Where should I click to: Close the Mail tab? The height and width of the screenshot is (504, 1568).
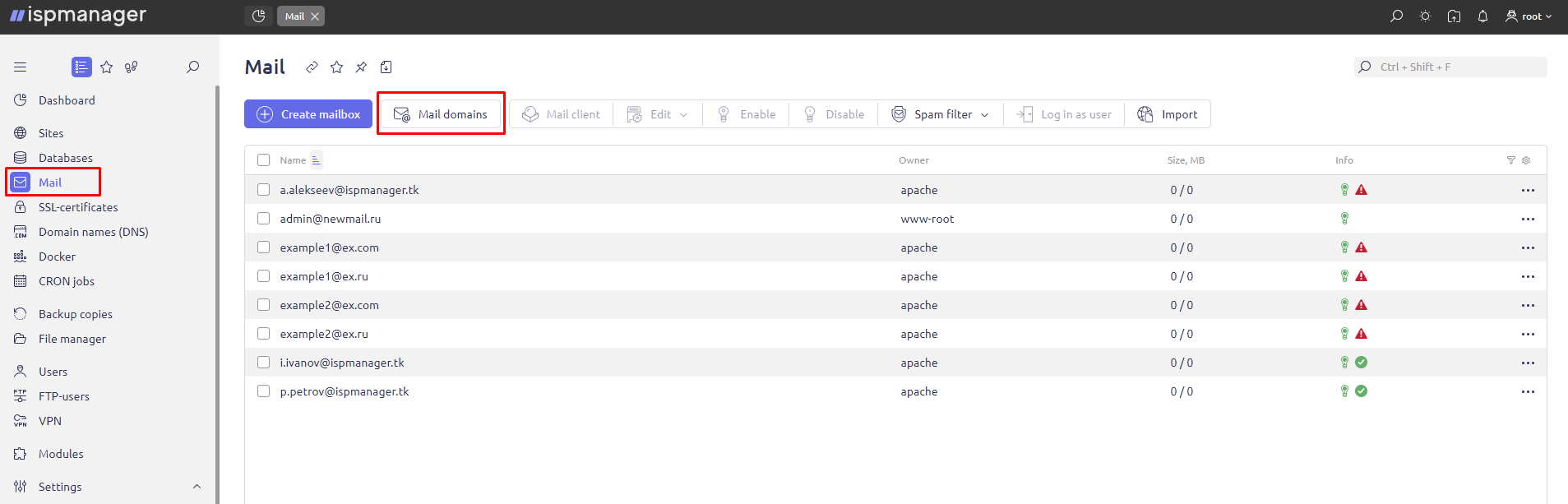click(315, 16)
